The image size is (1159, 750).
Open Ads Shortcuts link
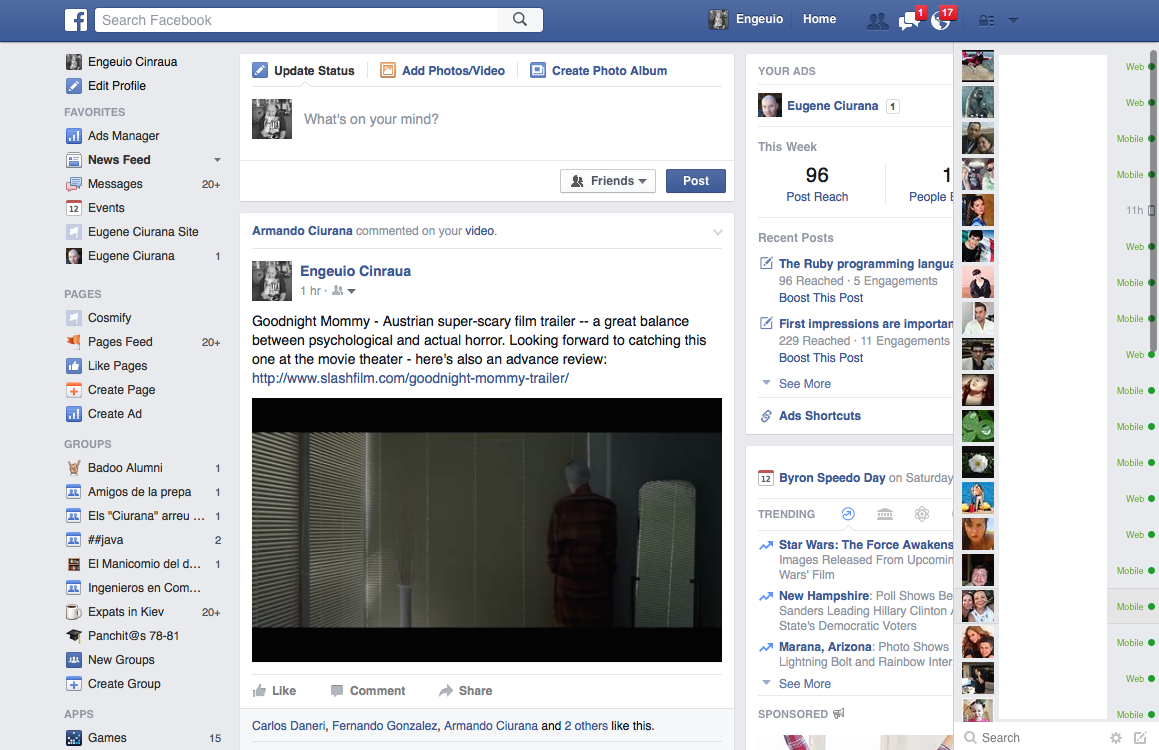pos(820,416)
